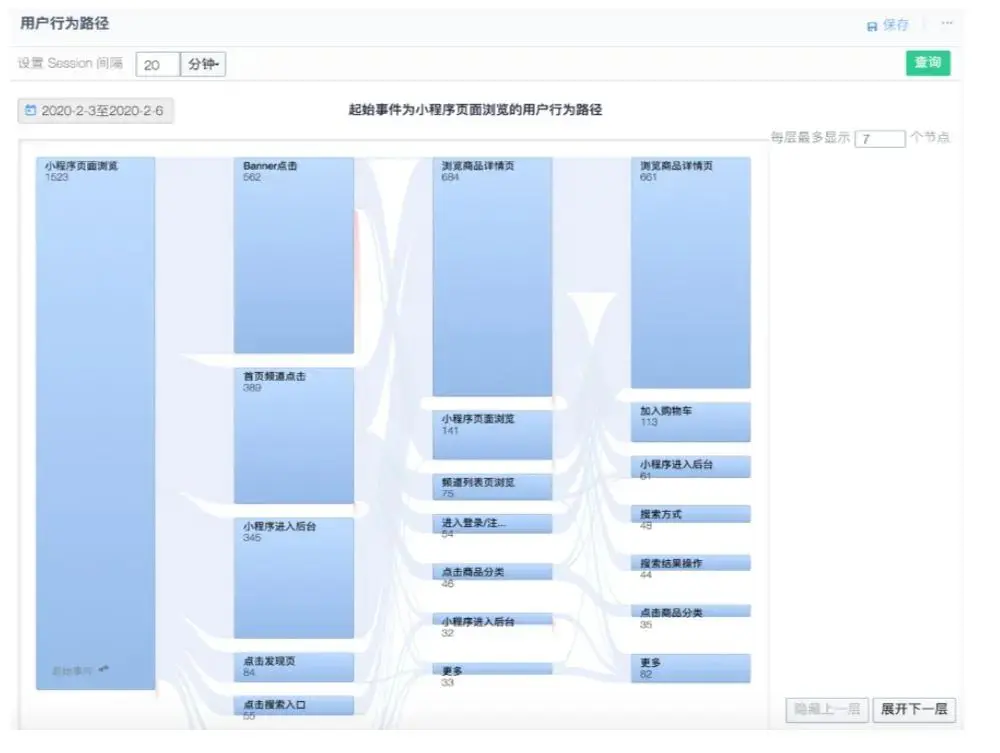
Task: Click the 设置 Session 间隔 label
Action: click(x=70, y=63)
